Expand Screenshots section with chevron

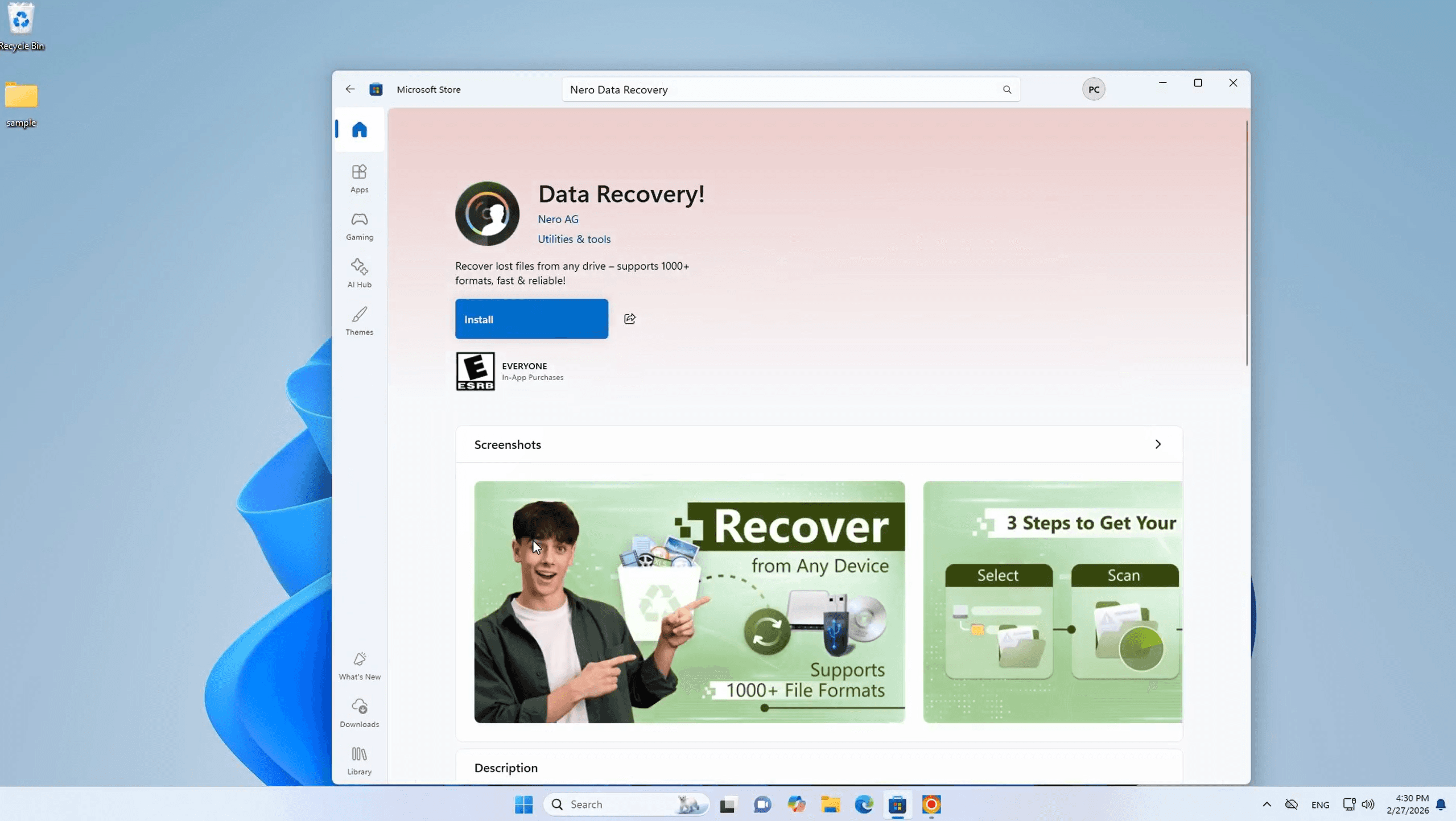pos(1157,444)
